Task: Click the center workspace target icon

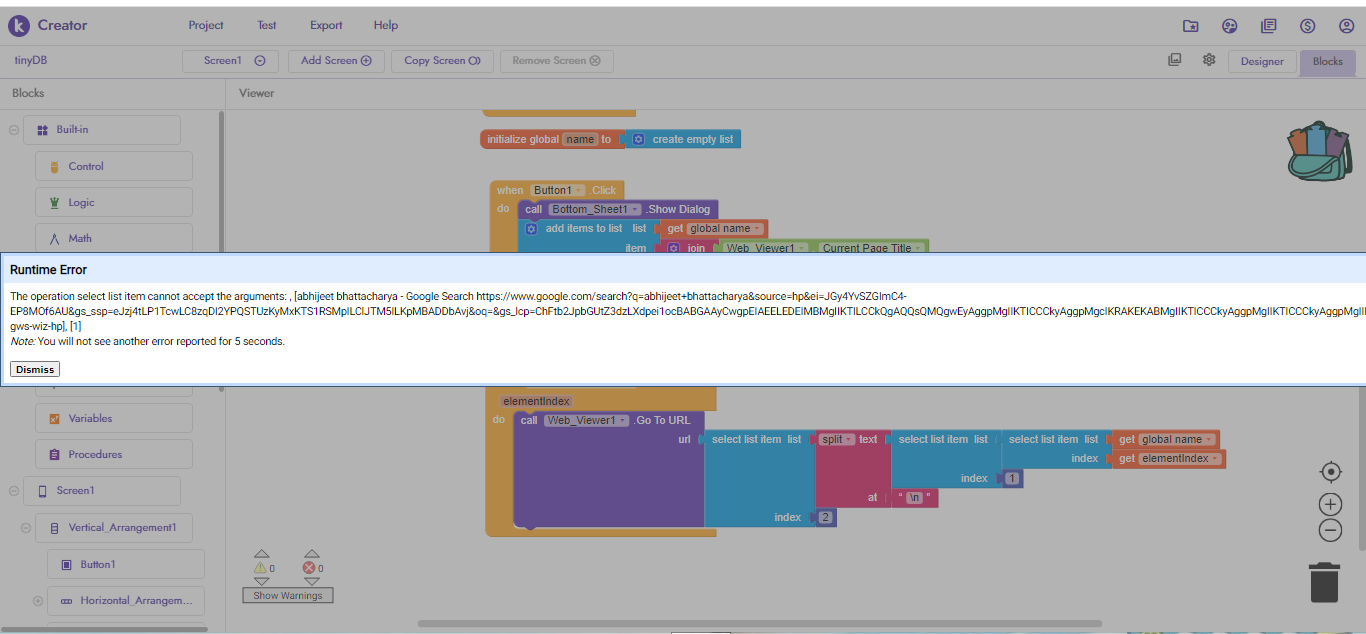Action: [x=1330, y=471]
